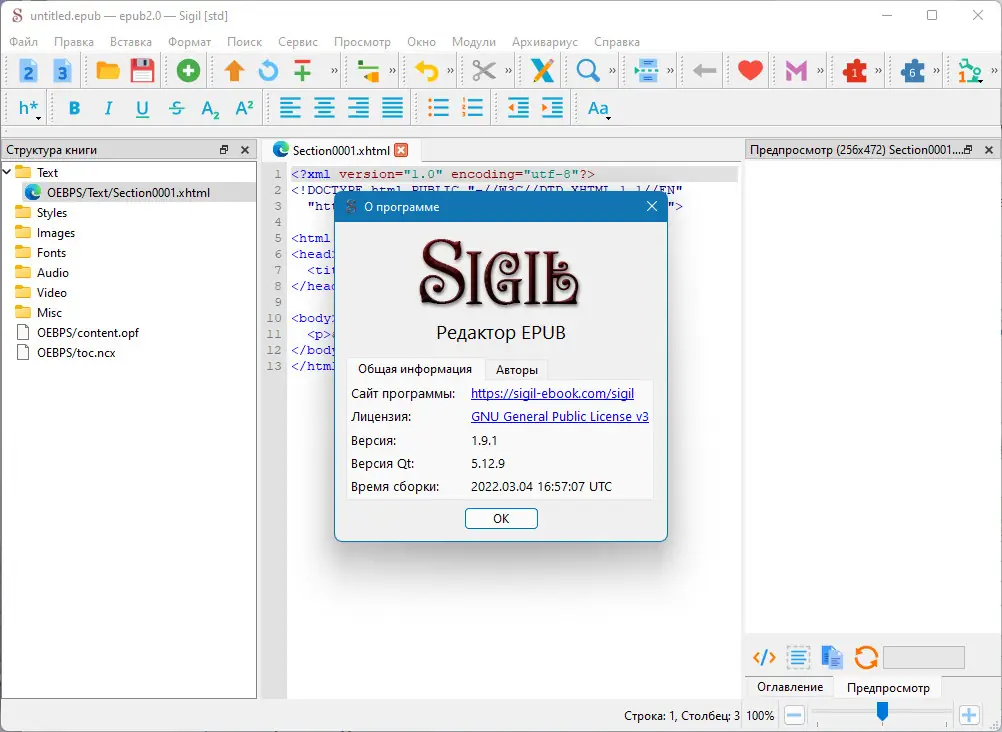Toggle italic formatting I
This screenshot has height=732, width=1002.
coord(108,108)
